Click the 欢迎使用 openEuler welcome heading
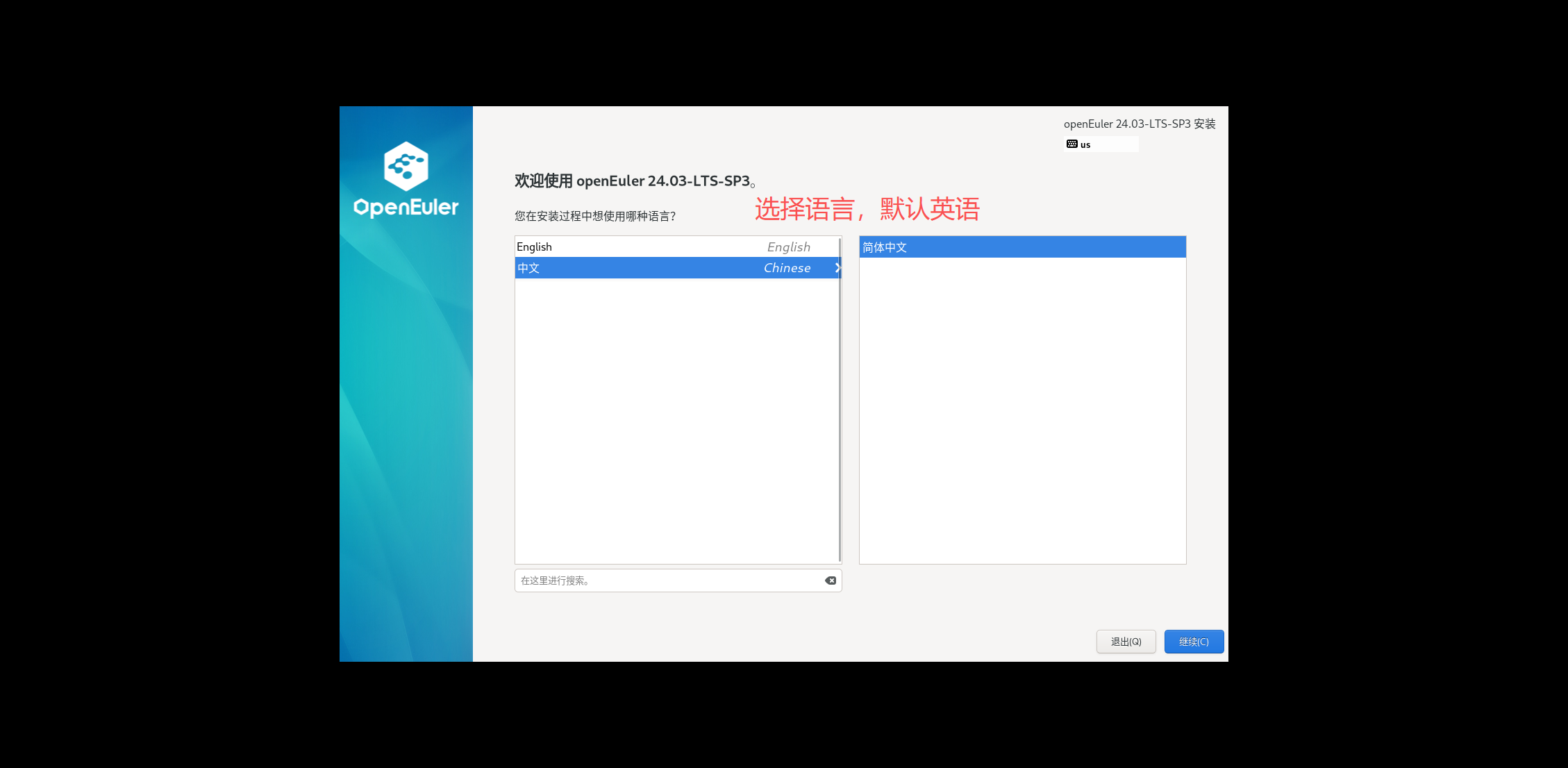The width and height of the screenshot is (1568, 768). click(633, 181)
